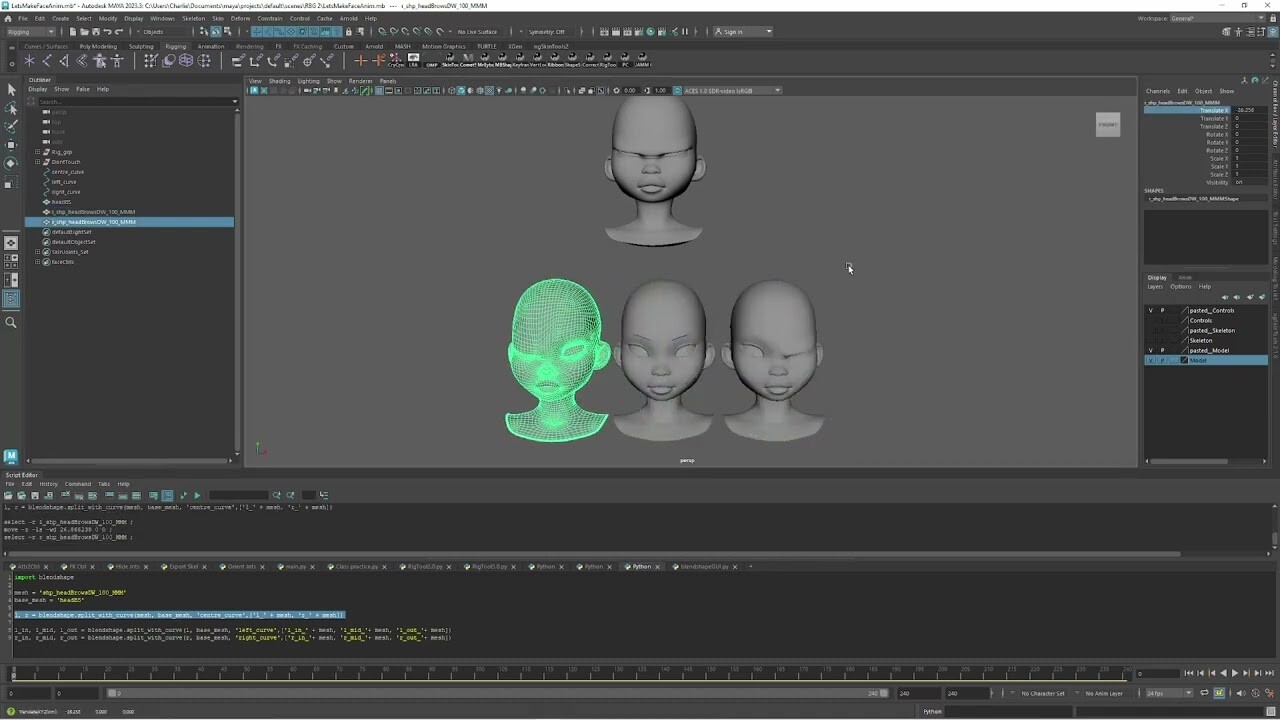Screen dimensions: 1280x720
Task: Open the Skeleton menu in the menu bar
Action: (193, 17)
